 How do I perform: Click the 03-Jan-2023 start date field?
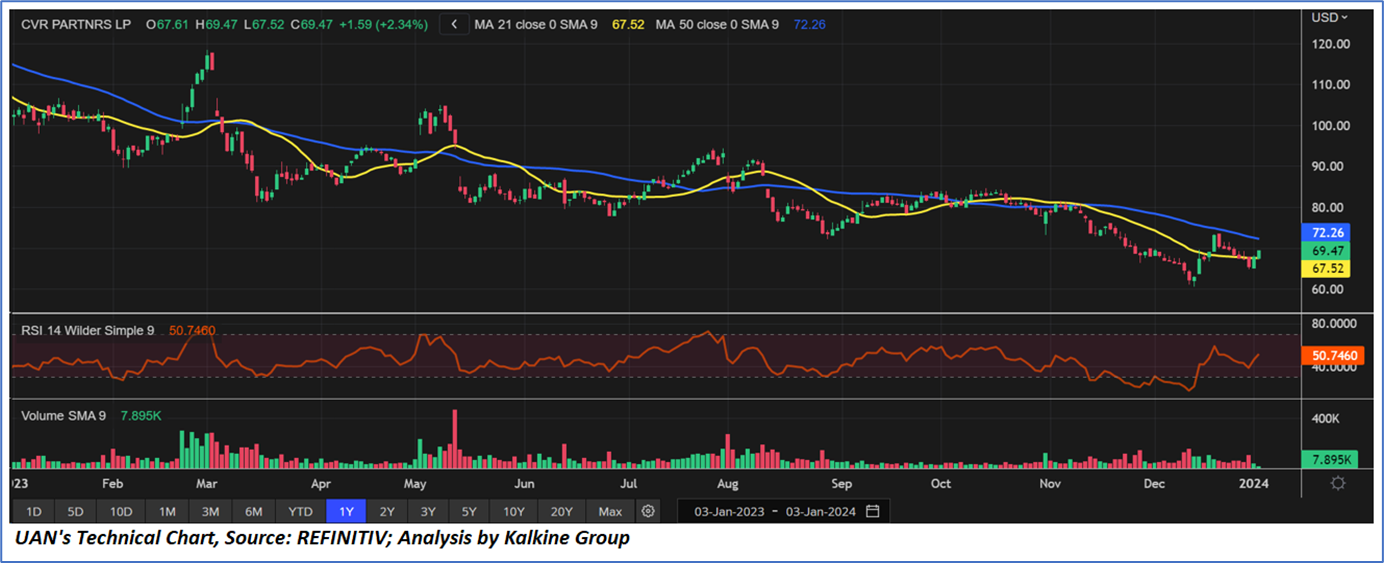click(725, 511)
